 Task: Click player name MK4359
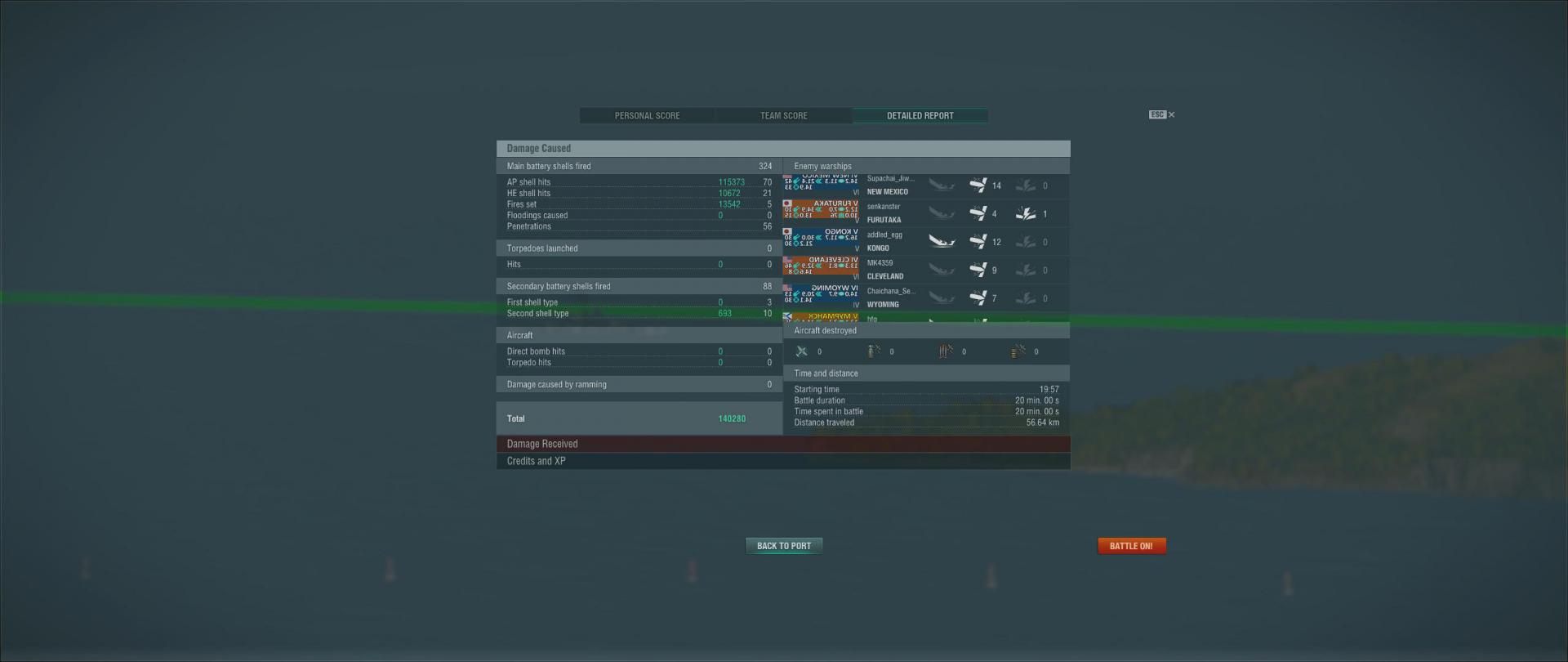tap(880, 263)
